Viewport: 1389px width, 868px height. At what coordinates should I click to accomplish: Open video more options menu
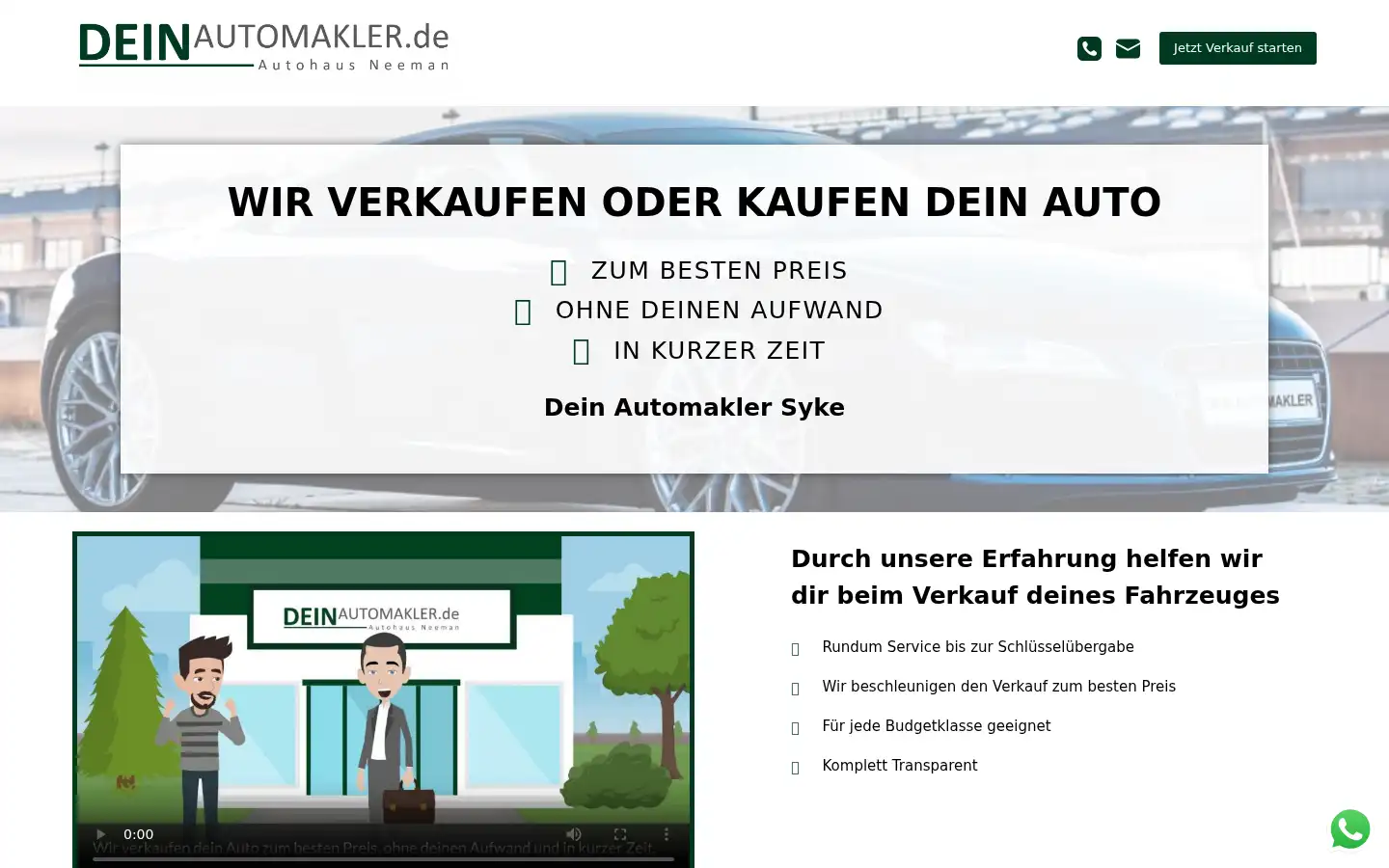coord(666,834)
